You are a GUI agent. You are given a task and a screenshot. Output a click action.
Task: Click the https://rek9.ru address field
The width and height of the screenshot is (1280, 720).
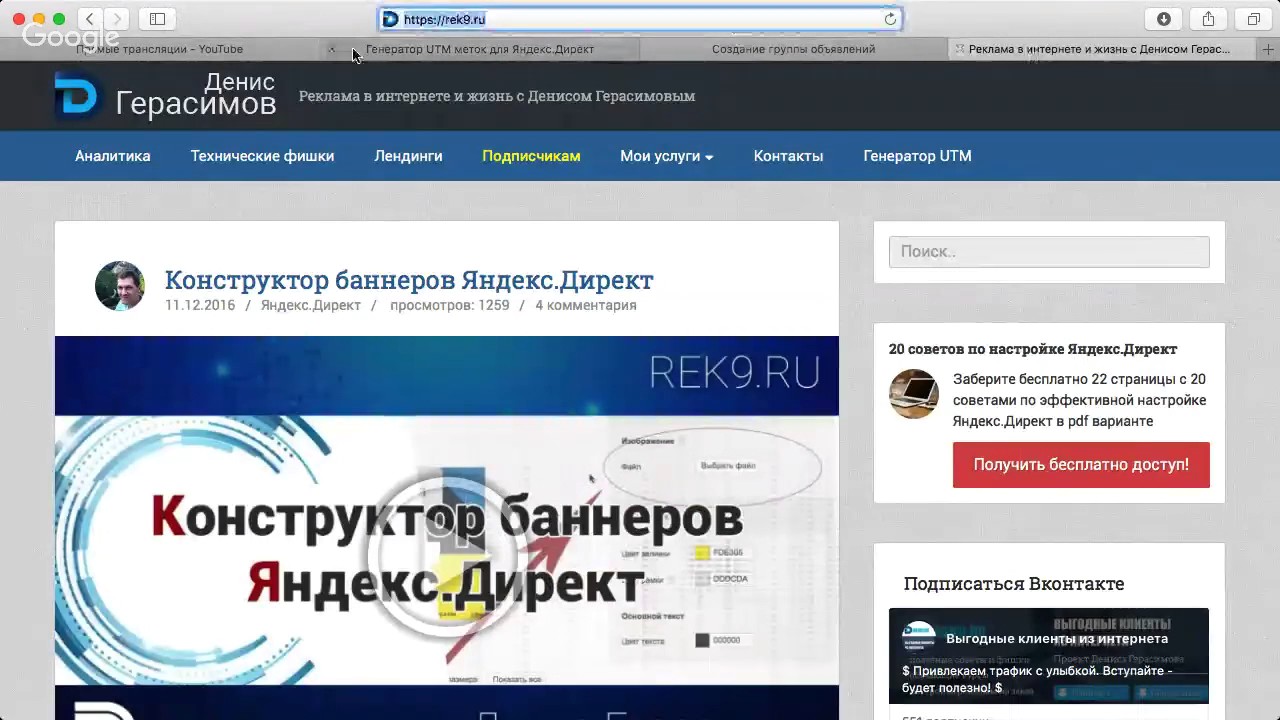click(x=640, y=19)
